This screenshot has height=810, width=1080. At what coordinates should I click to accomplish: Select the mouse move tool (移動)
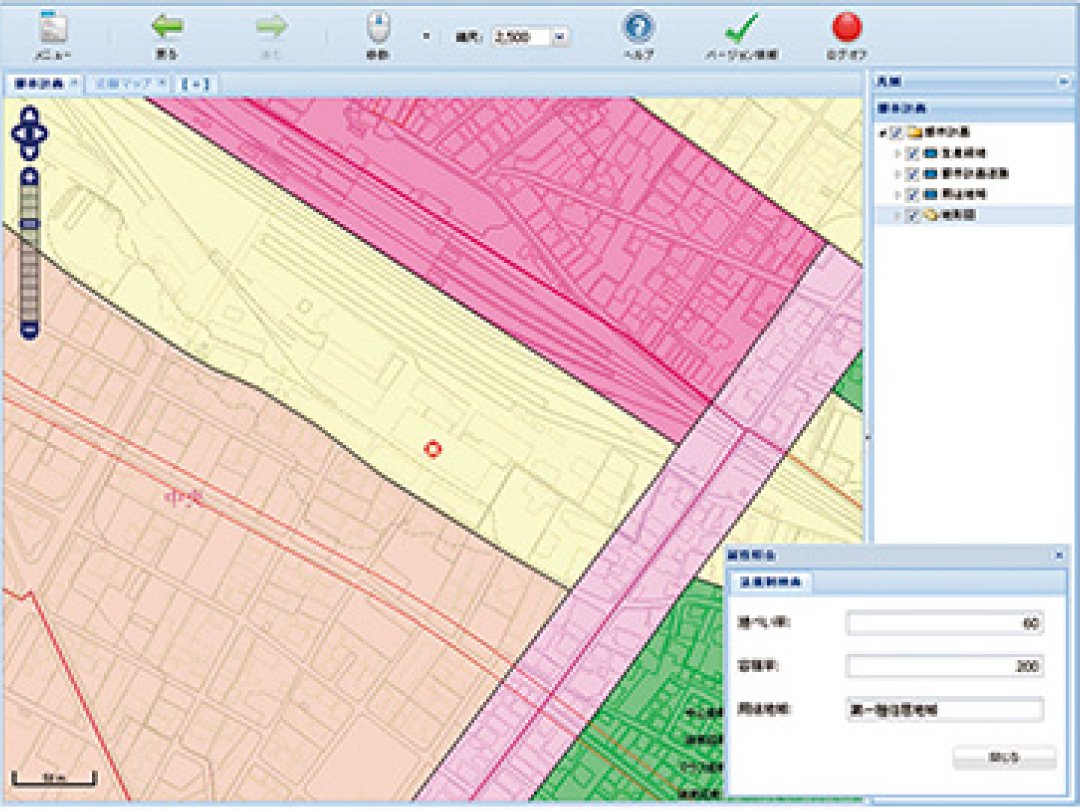coord(378,34)
